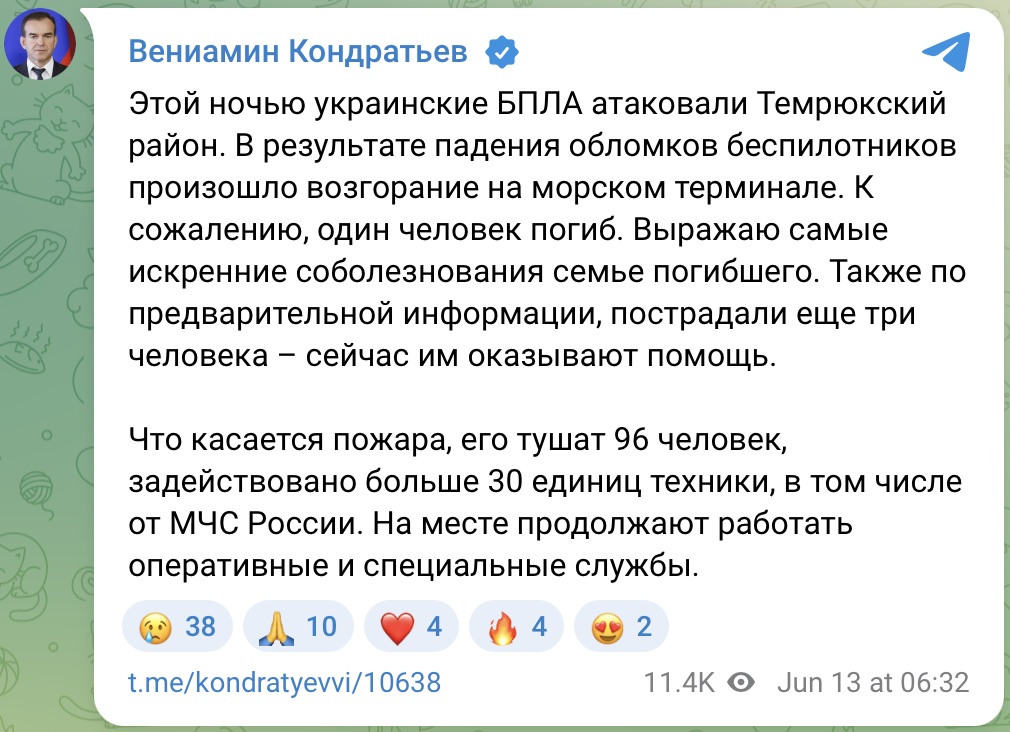
Task: Open the t.me/kondratyevvi/10638 link
Action: pyautogui.click(x=285, y=682)
